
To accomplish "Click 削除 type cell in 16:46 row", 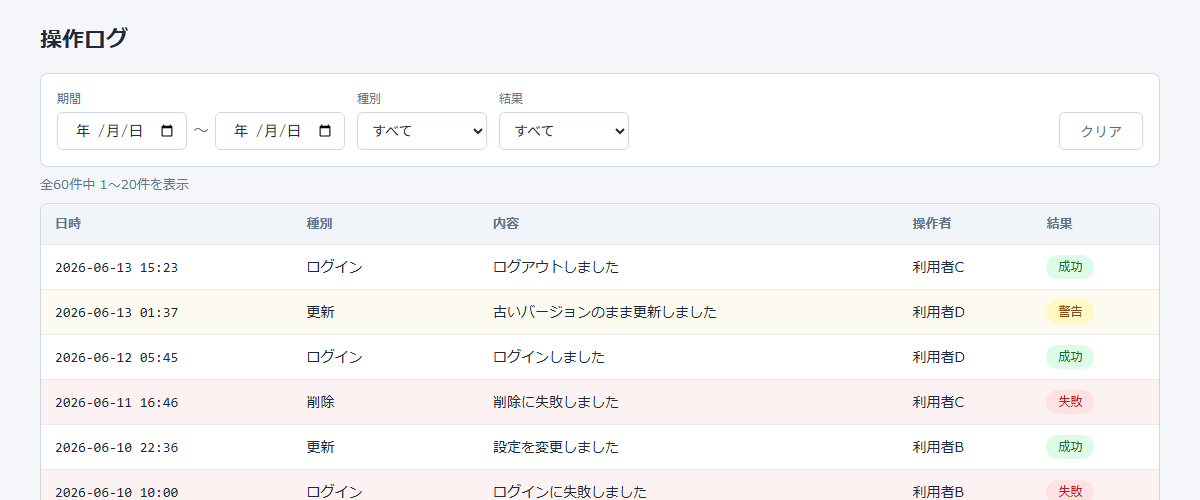I will coord(321,402).
